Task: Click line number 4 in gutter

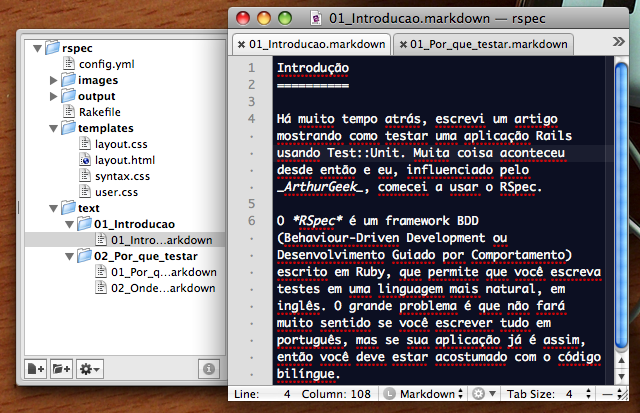Action: [x=252, y=119]
